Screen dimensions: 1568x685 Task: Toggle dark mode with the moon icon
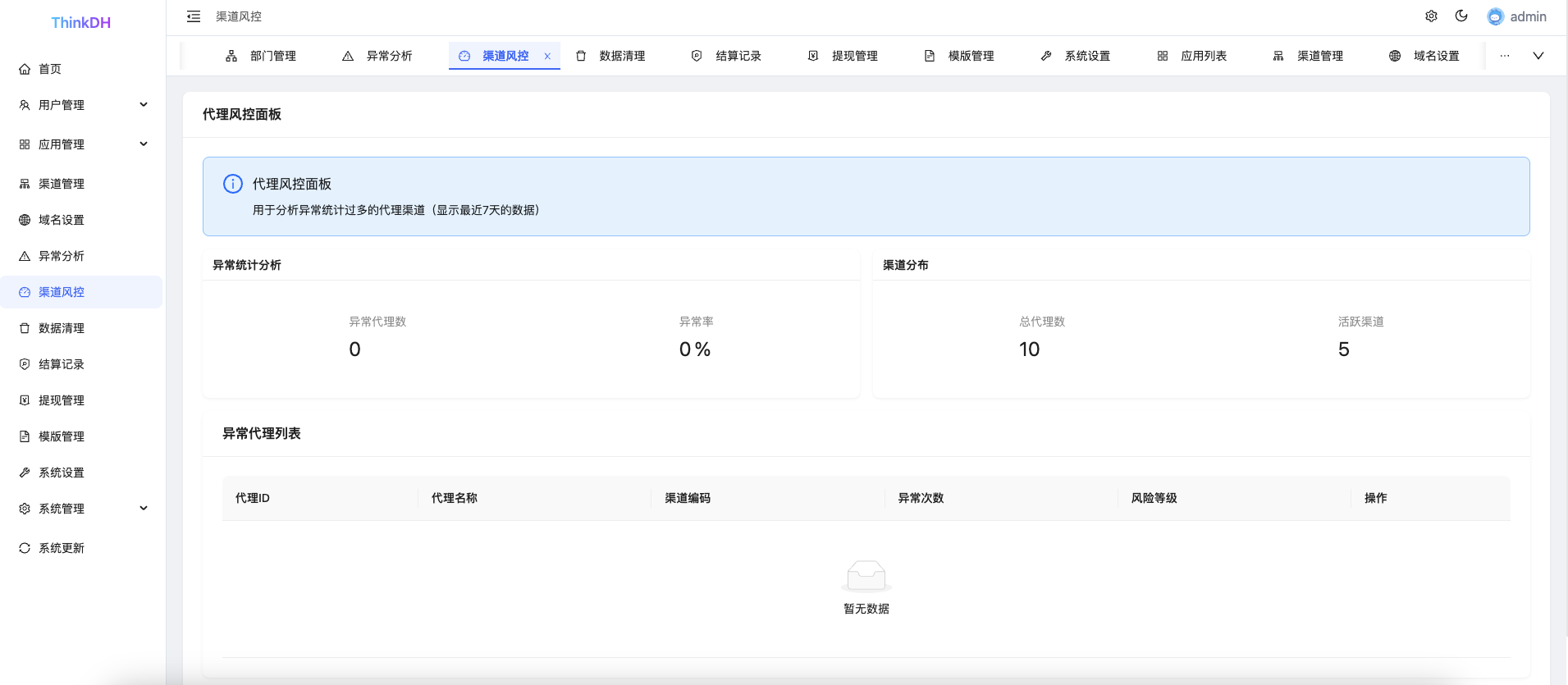pos(1461,16)
